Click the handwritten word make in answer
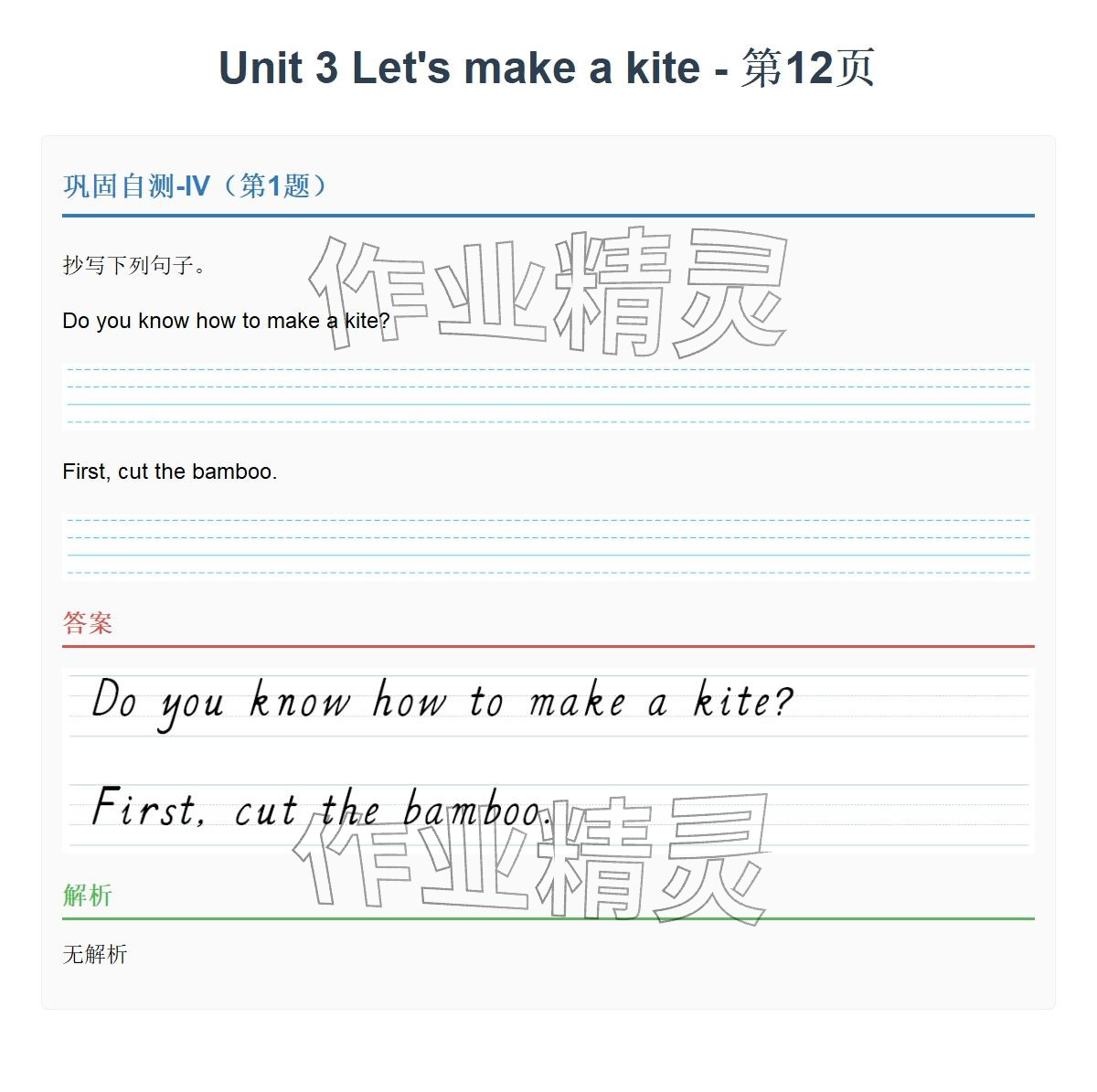Viewport: 1097px width, 1092px height. (578, 702)
